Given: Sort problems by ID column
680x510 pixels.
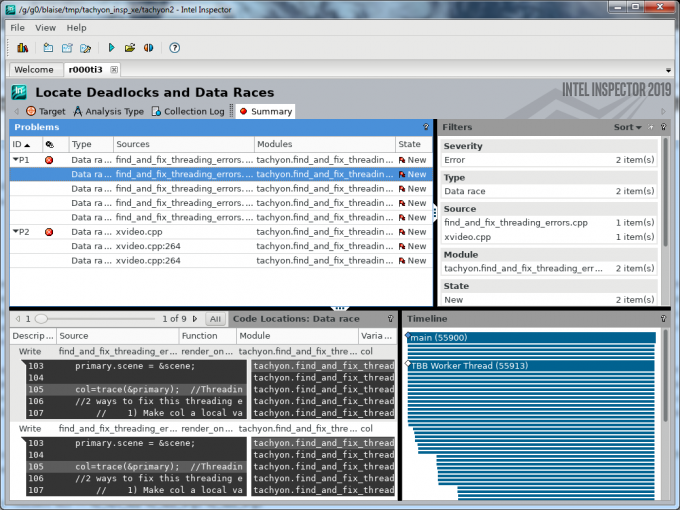Looking at the screenshot, I should click(26, 144).
